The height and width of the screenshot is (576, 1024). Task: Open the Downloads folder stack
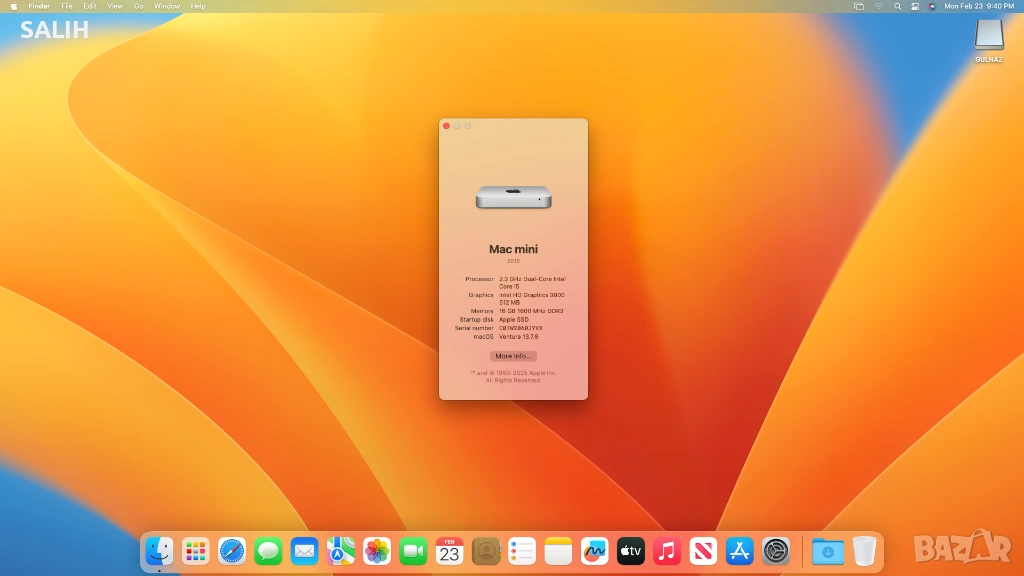[x=827, y=551]
